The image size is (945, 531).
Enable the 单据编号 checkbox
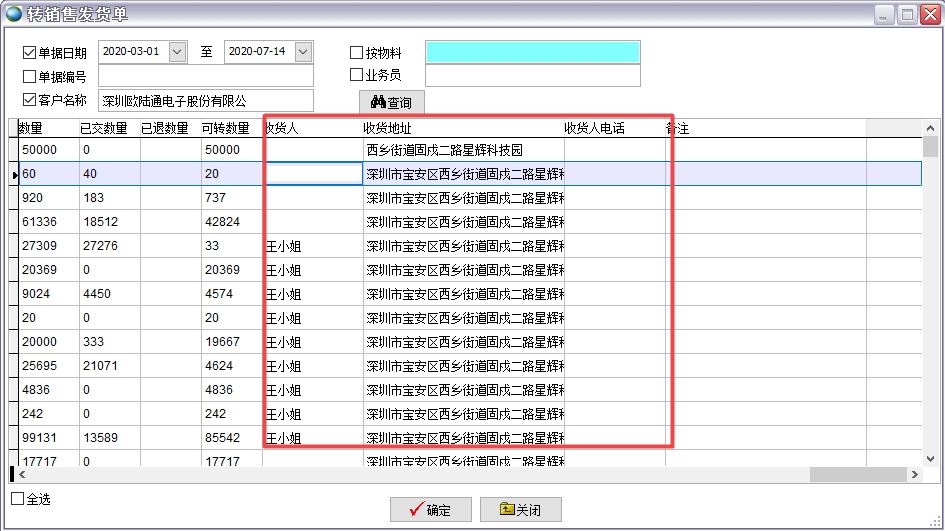pos(29,76)
